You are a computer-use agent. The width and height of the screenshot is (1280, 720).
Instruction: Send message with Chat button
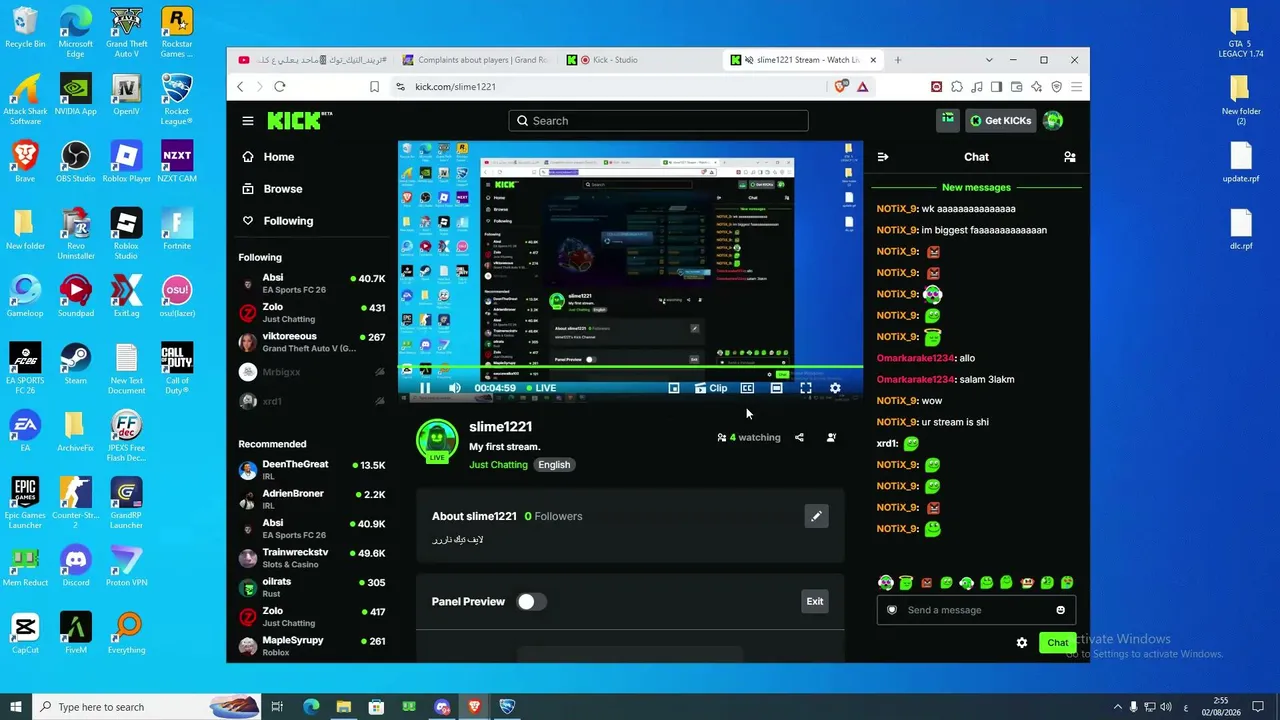tap(1058, 643)
